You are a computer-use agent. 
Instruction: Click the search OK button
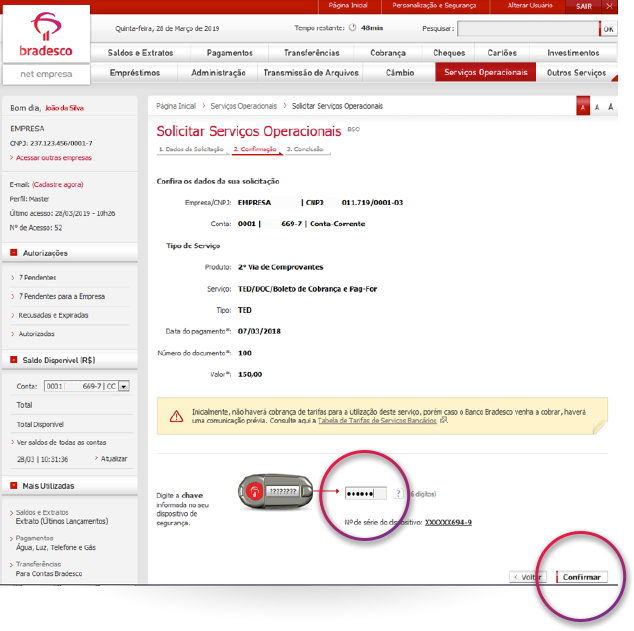tap(608, 29)
